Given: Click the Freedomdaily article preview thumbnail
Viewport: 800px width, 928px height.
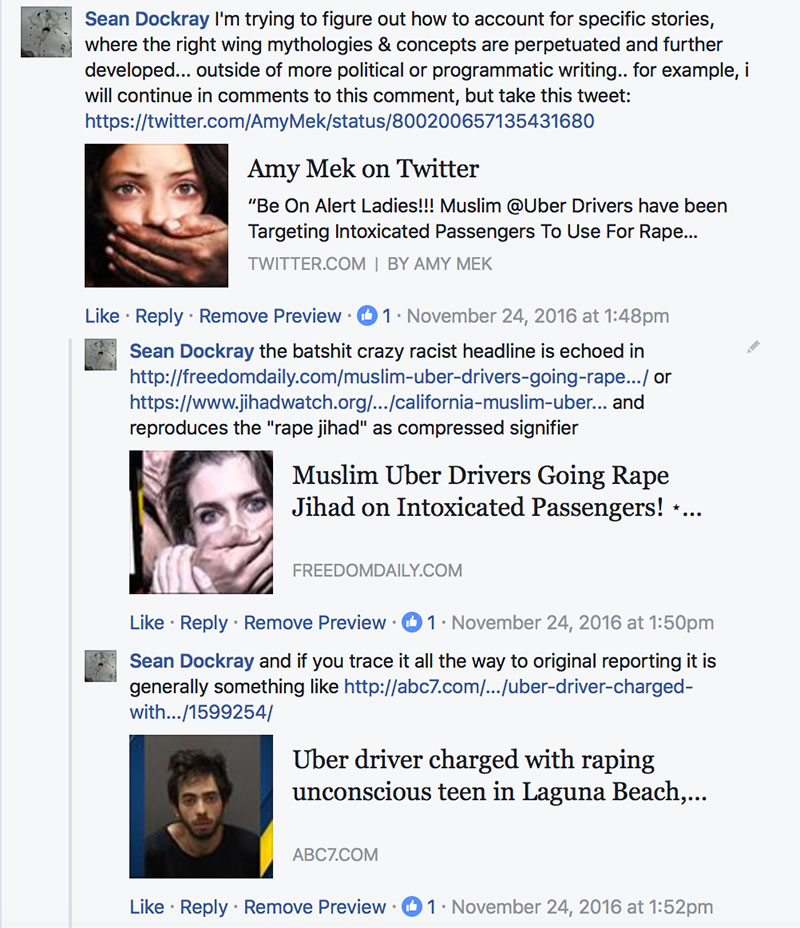Looking at the screenshot, I should coord(201,522).
